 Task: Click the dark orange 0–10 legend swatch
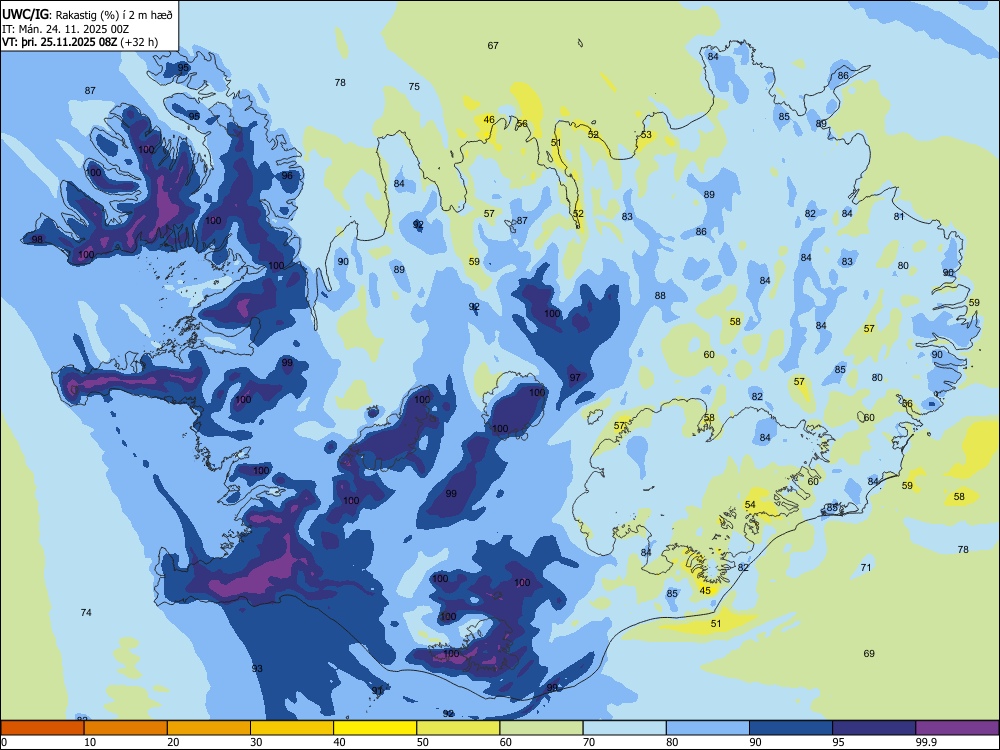tap(43, 728)
